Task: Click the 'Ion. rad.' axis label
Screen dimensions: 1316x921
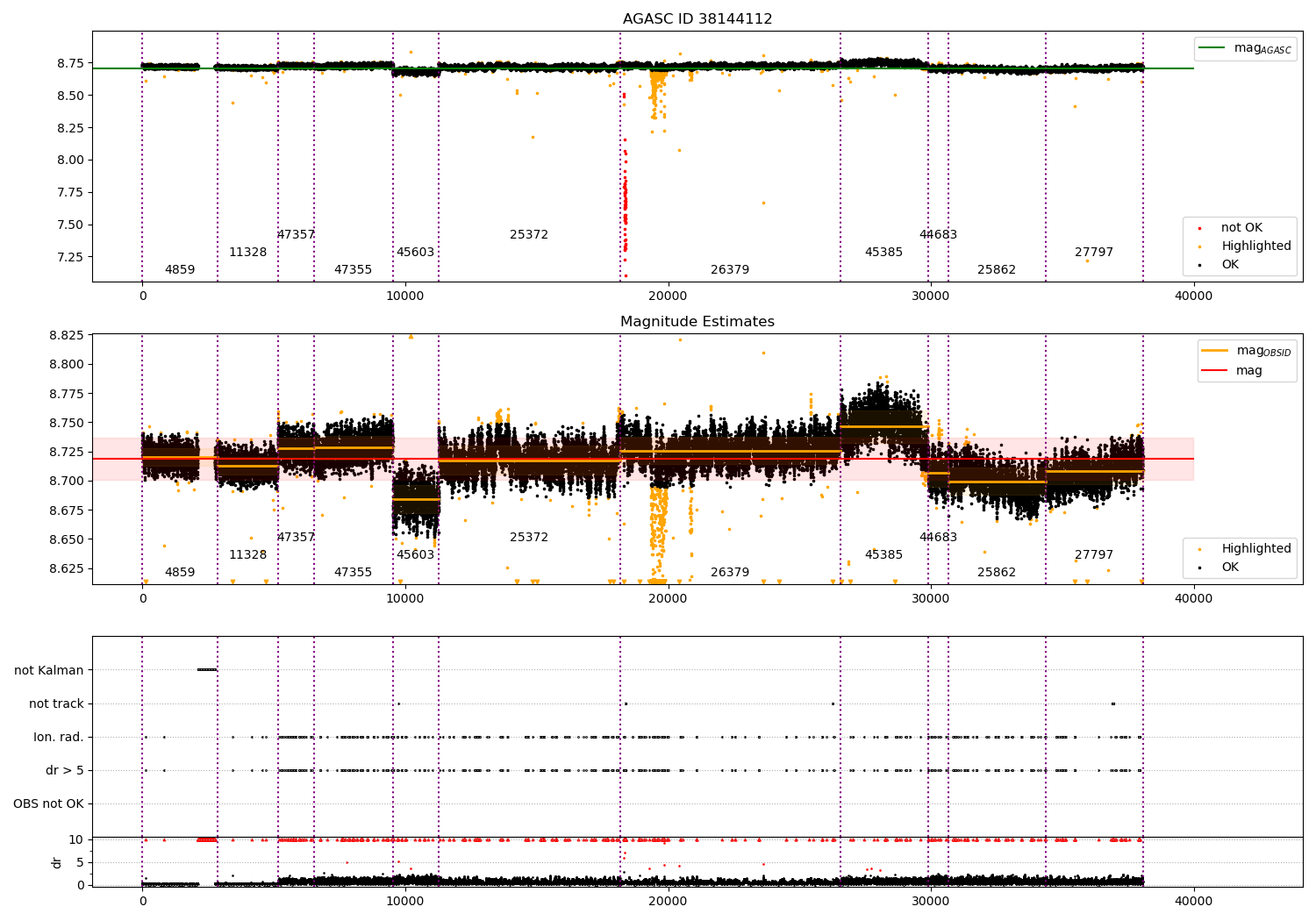Action: tap(59, 737)
